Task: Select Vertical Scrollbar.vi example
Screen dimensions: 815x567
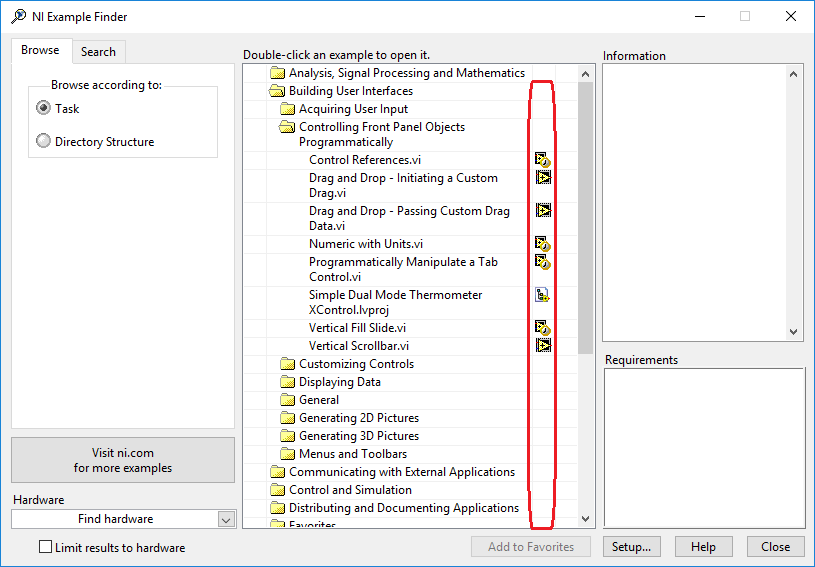Action: coord(359,346)
